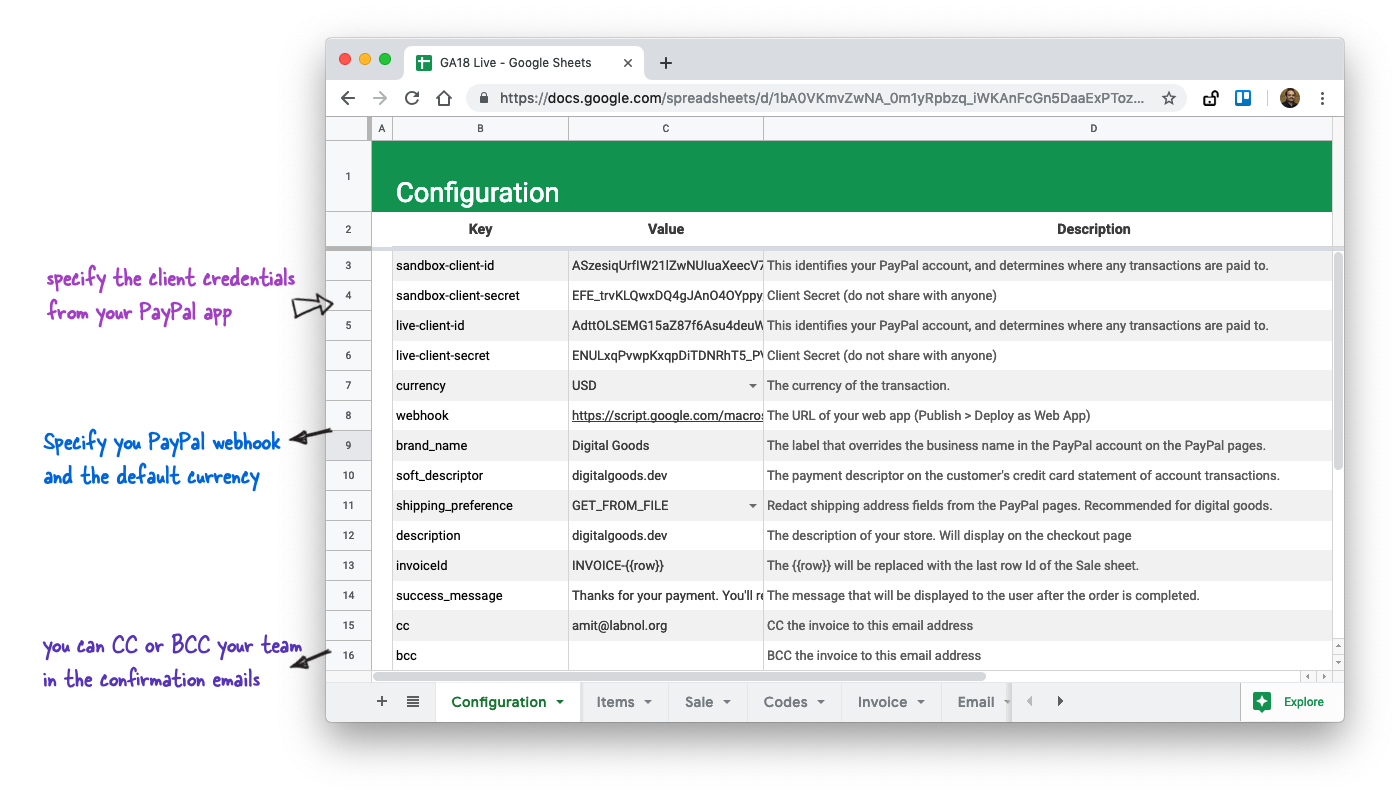
Task: Bookmark this page with the star
Action: pyautogui.click(x=1168, y=98)
